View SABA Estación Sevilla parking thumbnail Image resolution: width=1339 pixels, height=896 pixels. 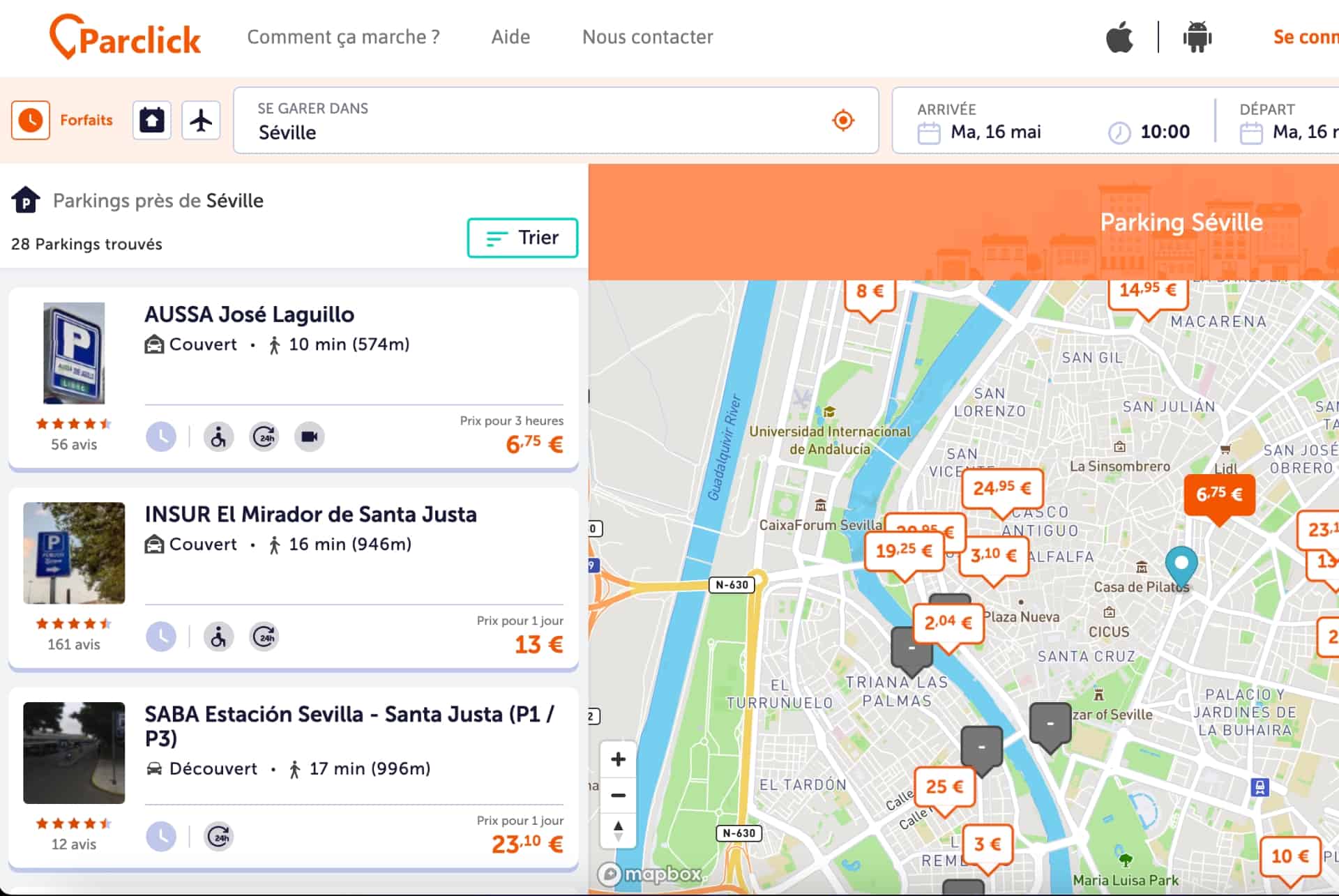click(74, 753)
